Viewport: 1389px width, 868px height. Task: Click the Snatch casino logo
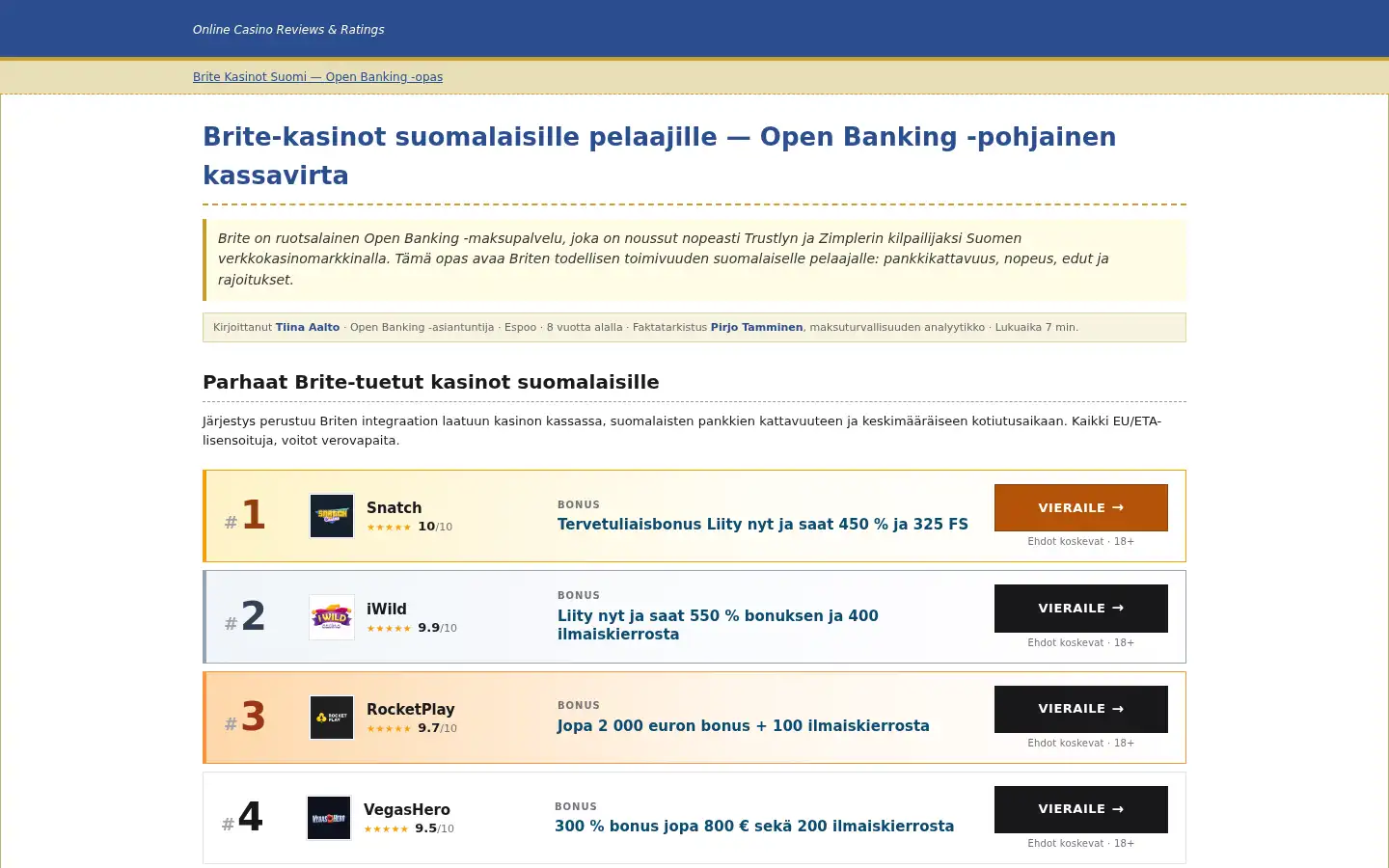click(x=332, y=516)
